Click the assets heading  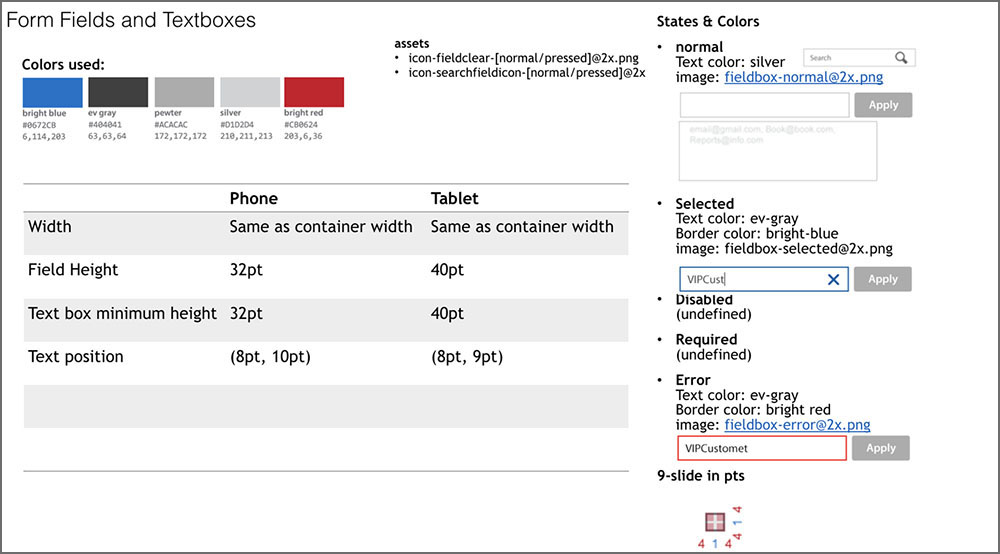[411, 43]
